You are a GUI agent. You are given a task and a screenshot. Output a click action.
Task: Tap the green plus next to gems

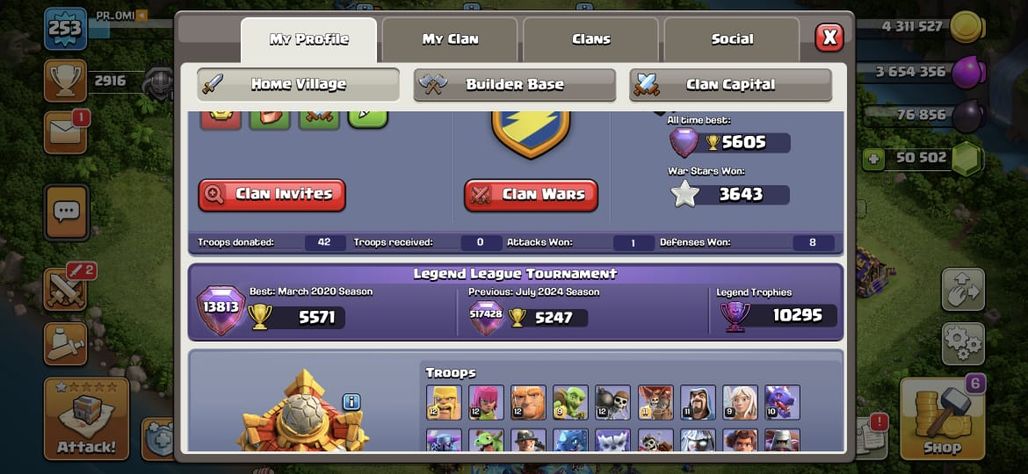[x=872, y=158]
